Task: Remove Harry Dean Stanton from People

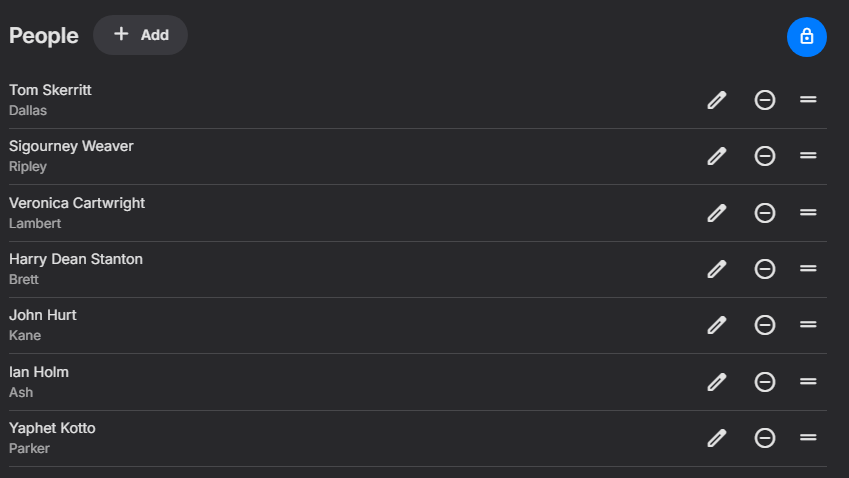Action: (765, 269)
